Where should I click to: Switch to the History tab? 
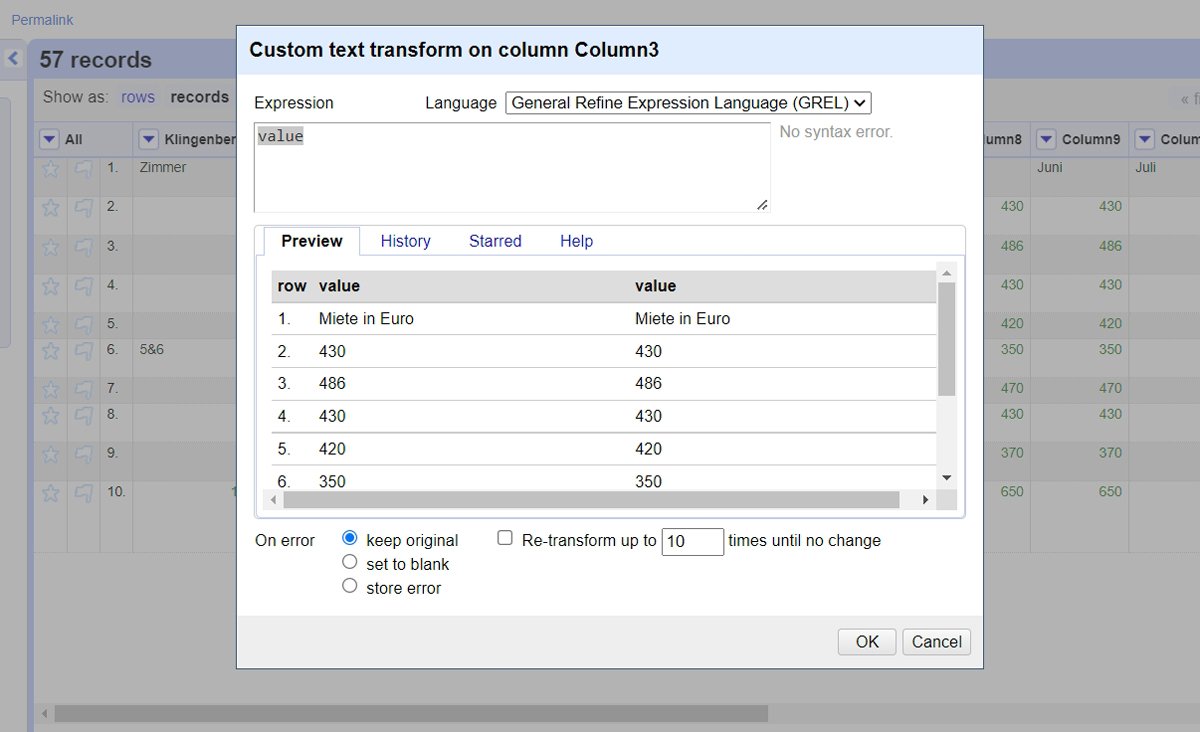tap(405, 241)
